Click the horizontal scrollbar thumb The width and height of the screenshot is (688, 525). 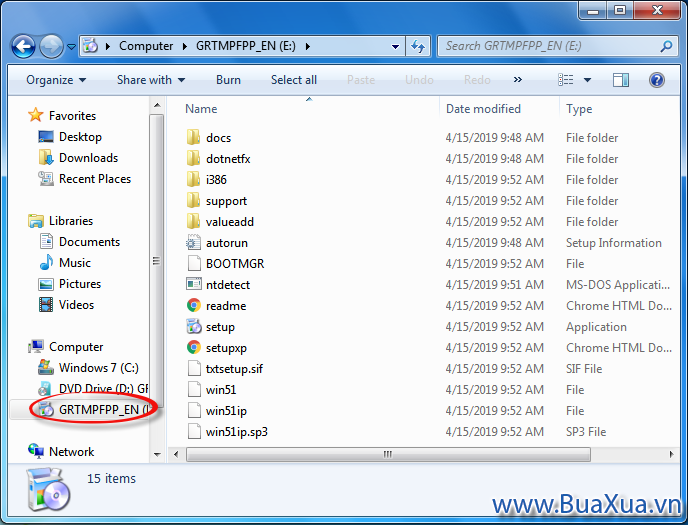click(388, 454)
